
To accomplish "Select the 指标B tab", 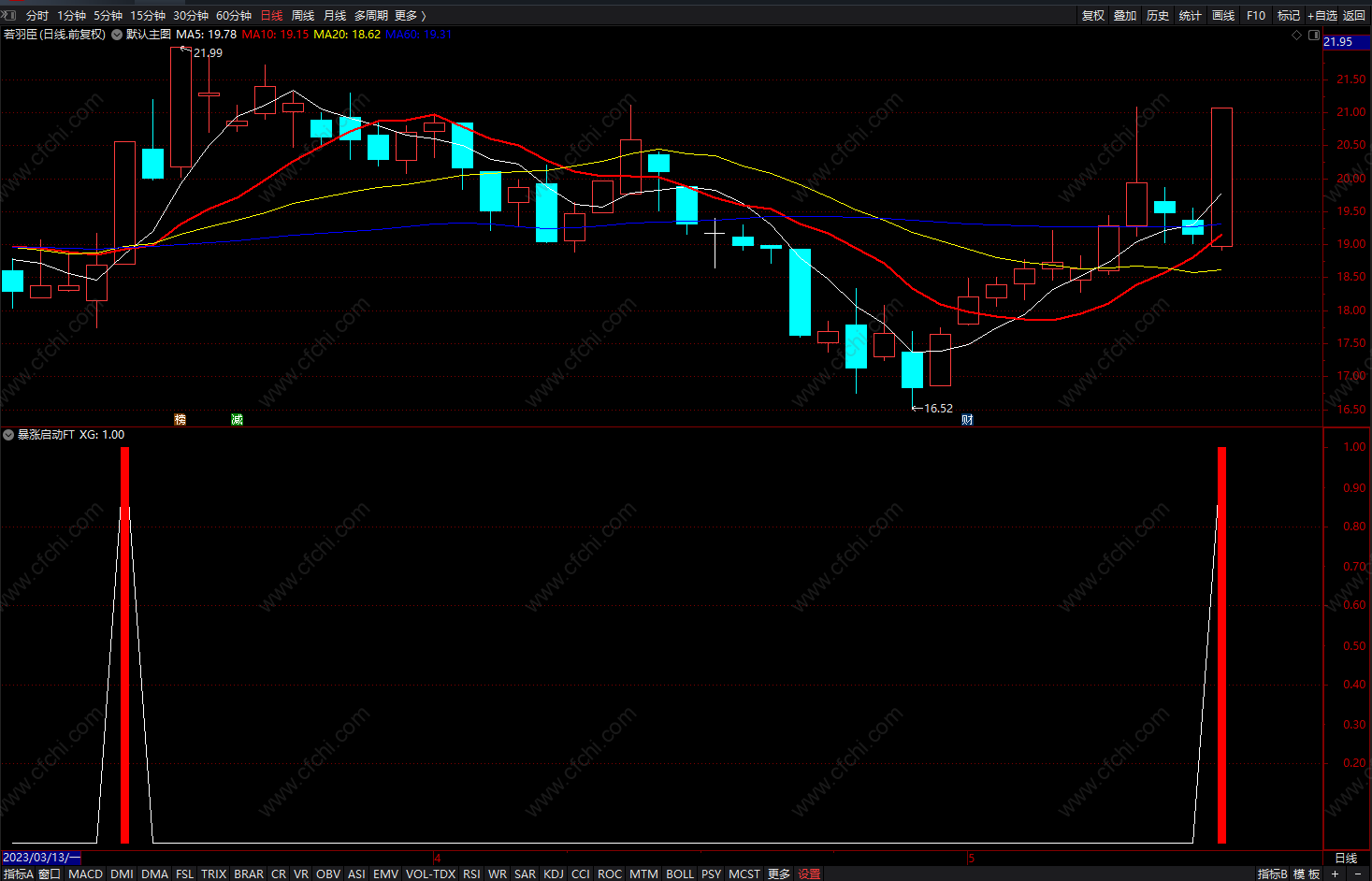I will click(1272, 874).
